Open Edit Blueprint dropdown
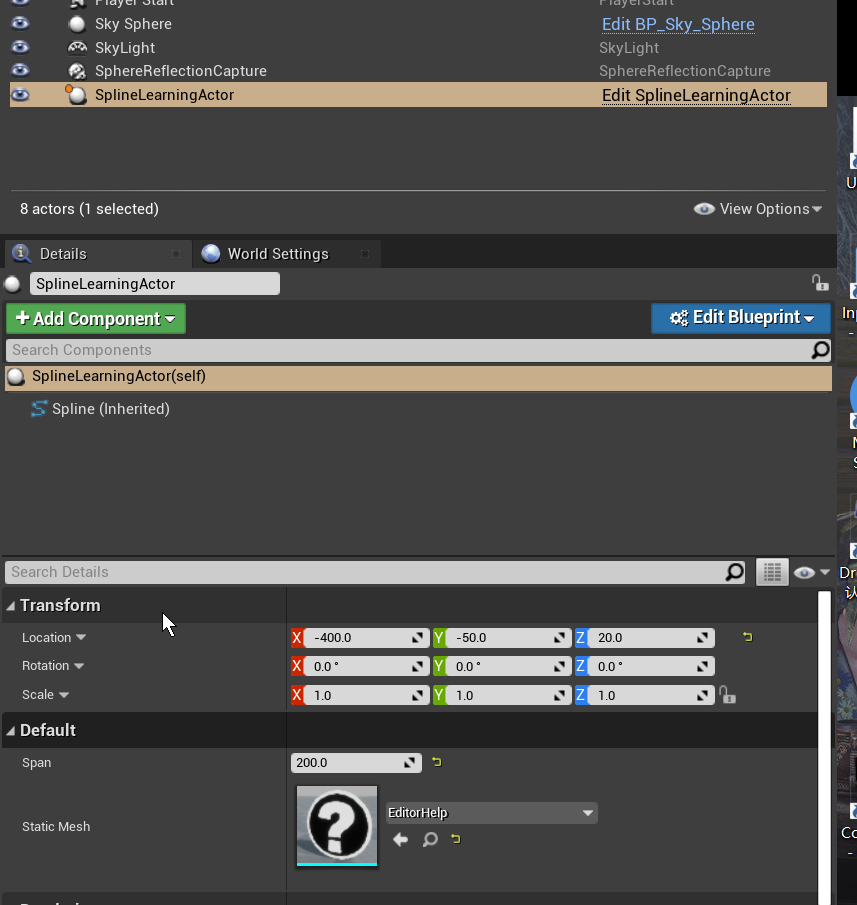The image size is (857, 905). point(741,318)
